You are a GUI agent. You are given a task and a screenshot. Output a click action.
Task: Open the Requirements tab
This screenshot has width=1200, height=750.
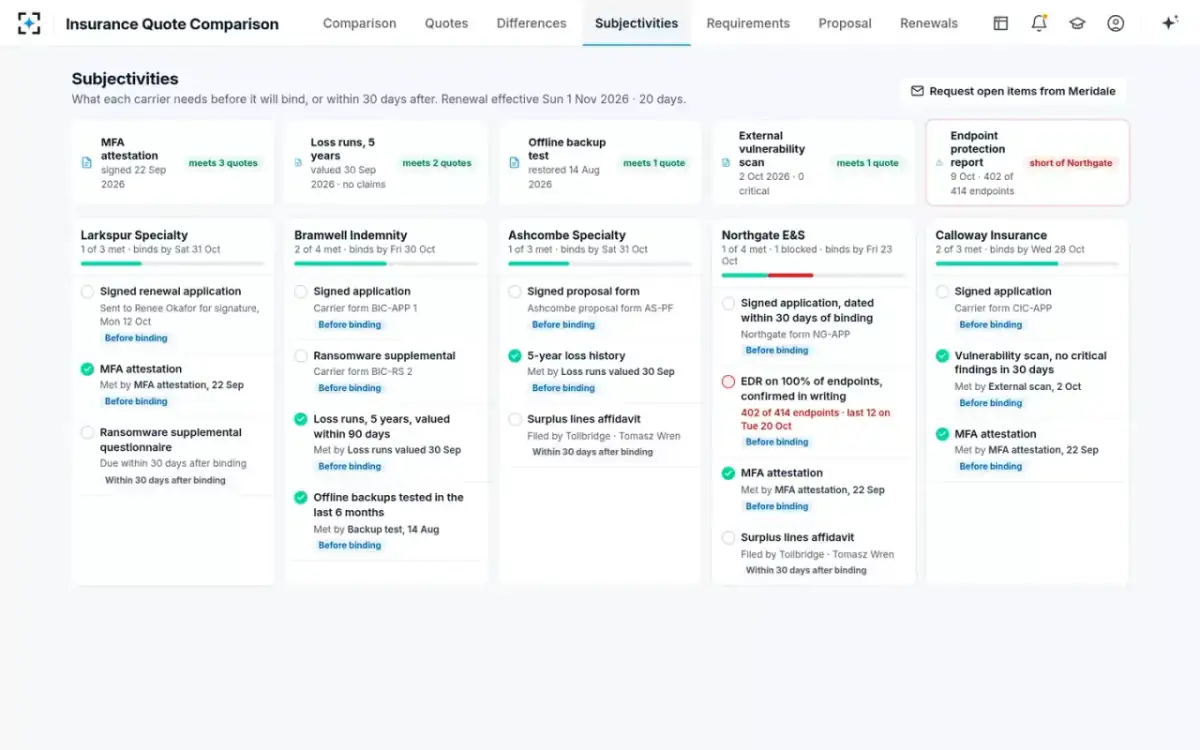tap(748, 23)
